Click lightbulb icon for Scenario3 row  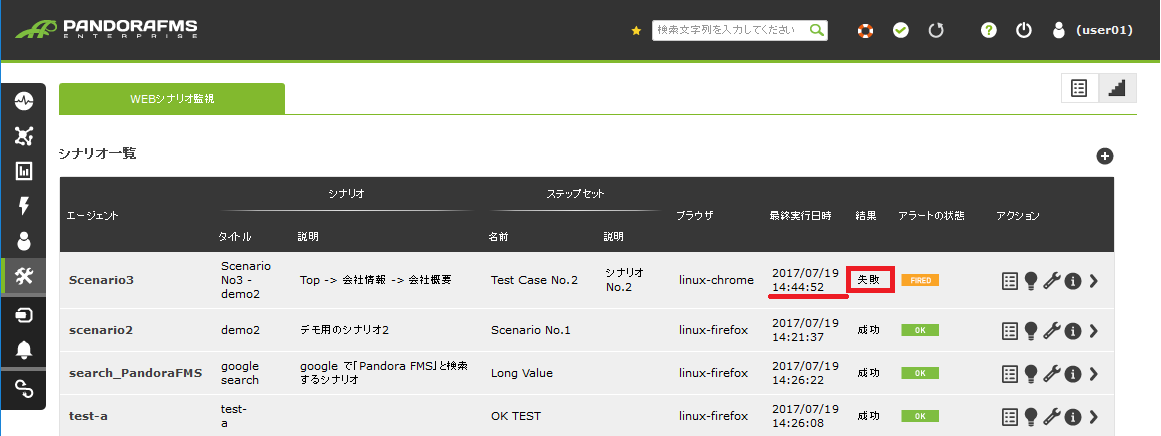[1031, 281]
